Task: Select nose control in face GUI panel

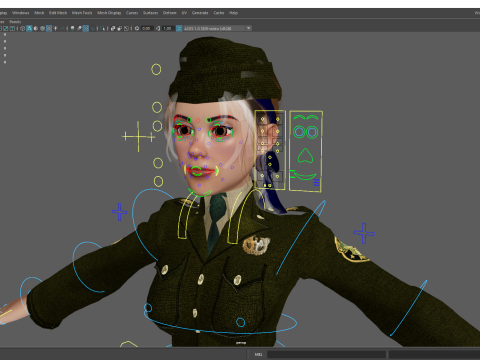Action: (x=305, y=156)
